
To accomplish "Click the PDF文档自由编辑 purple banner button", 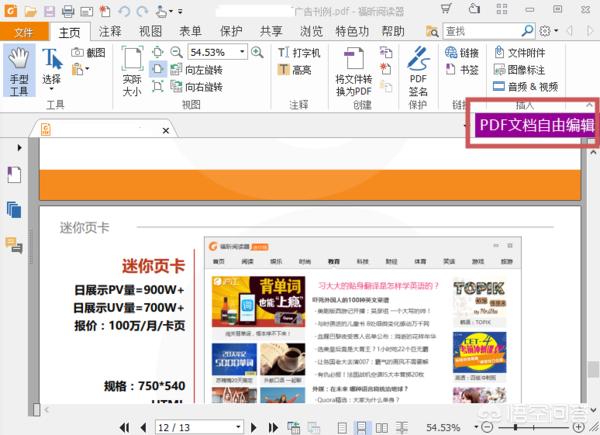I will pyautogui.click(x=535, y=125).
